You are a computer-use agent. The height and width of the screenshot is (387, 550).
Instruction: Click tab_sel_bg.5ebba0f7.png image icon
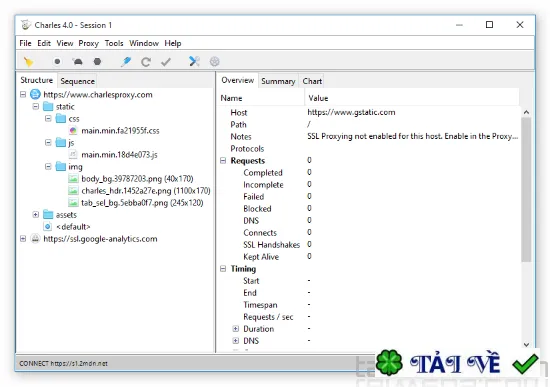click(73, 202)
